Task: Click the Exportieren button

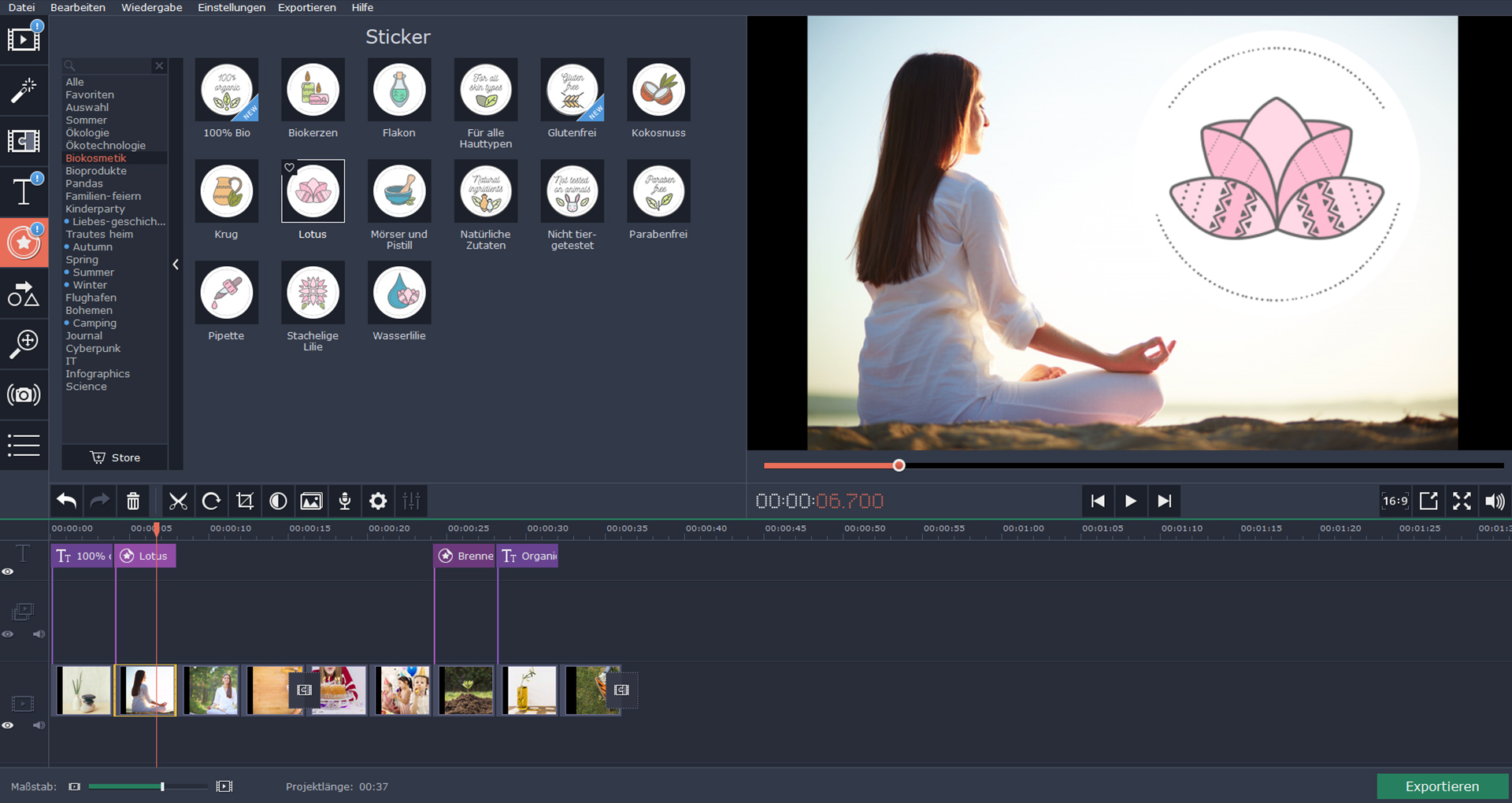Action: (x=1441, y=786)
